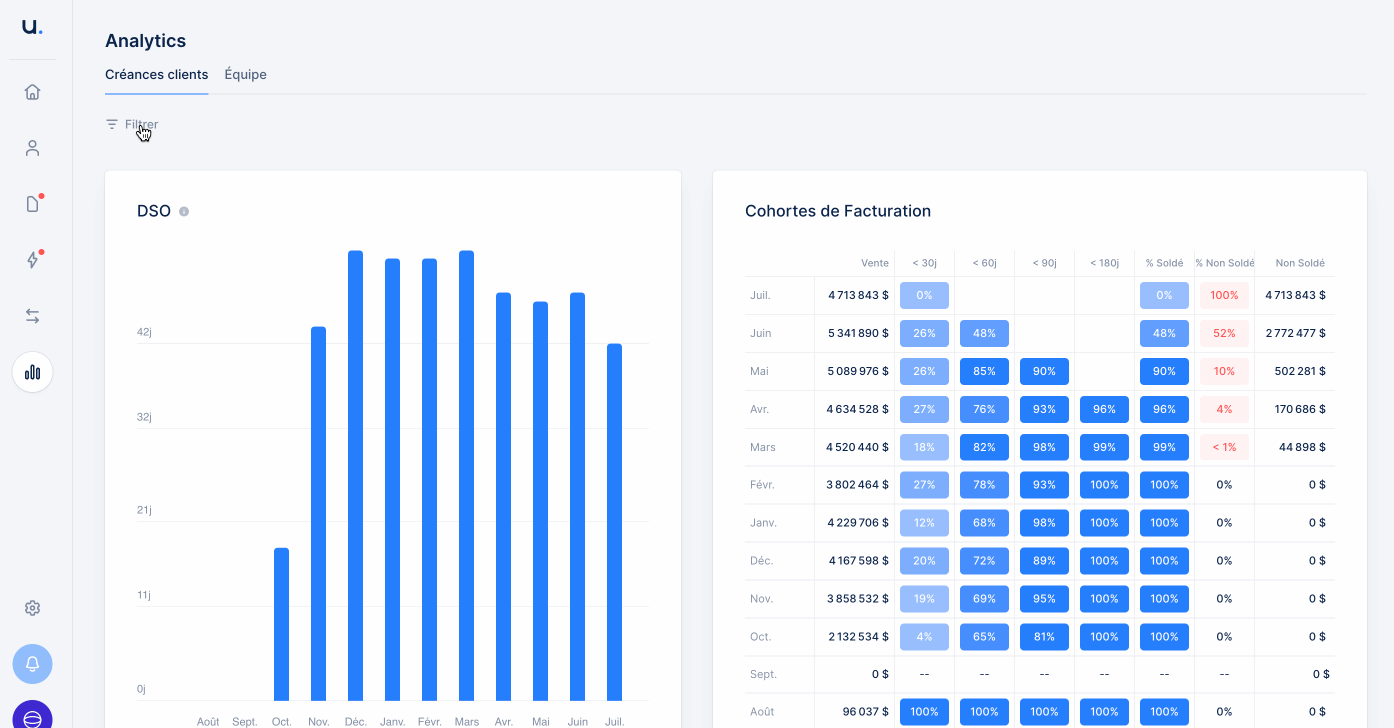The height and width of the screenshot is (728, 1394).
Task: Click the Vente column header
Action: [x=875, y=263]
